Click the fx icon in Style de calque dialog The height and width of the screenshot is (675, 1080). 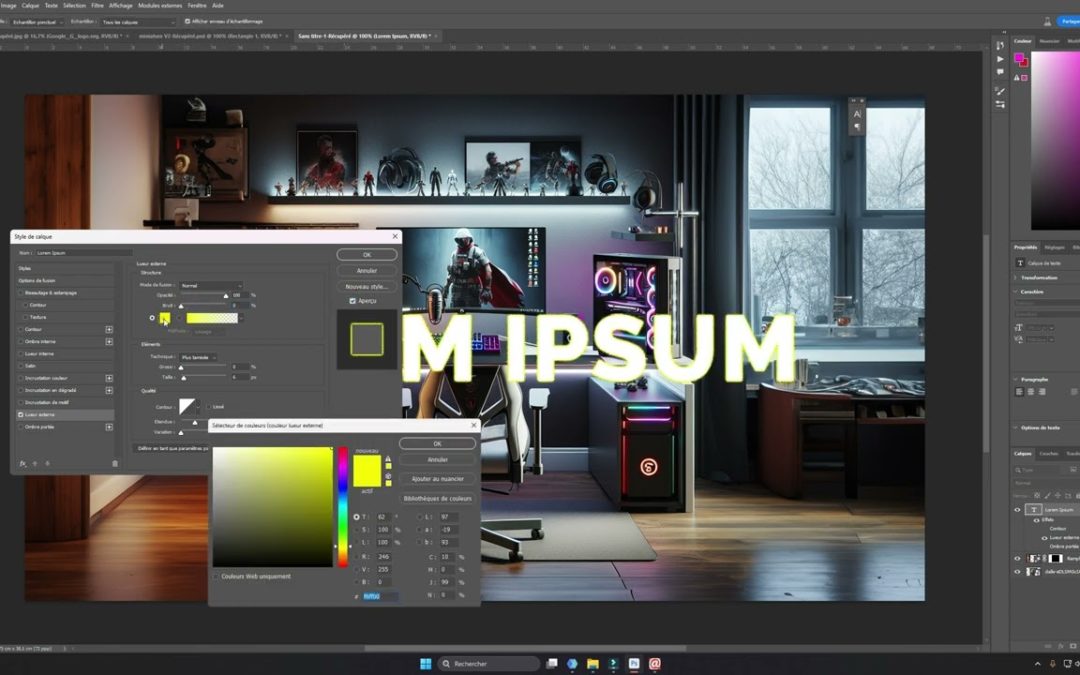click(23, 464)
